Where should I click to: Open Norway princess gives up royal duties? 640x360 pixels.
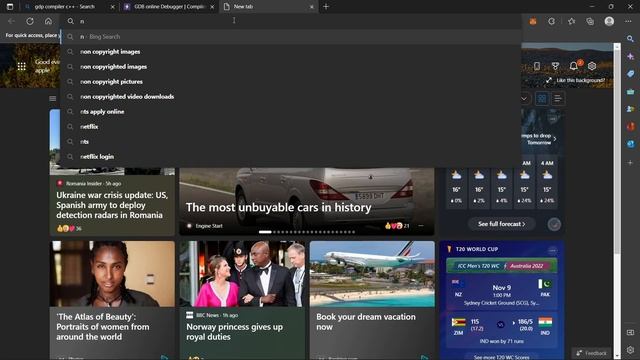pyautogui.click(x=234, y=332)
